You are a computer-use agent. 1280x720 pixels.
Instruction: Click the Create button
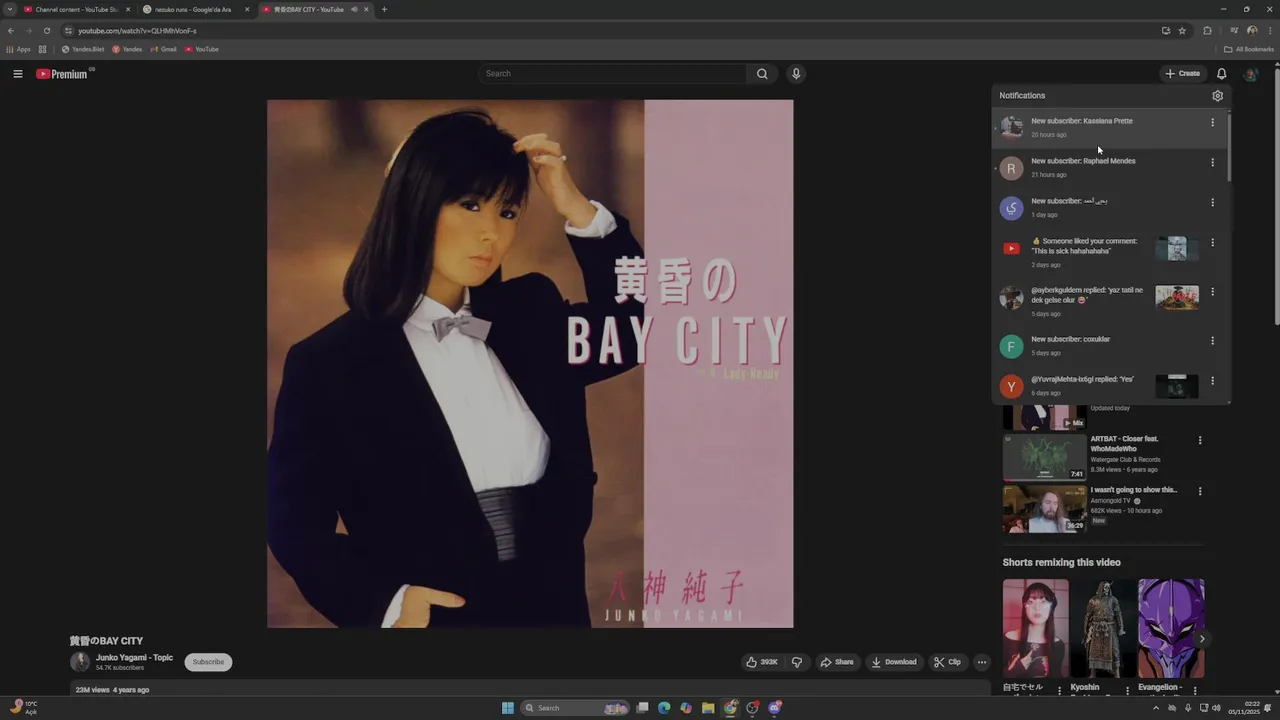[1182, 74]
